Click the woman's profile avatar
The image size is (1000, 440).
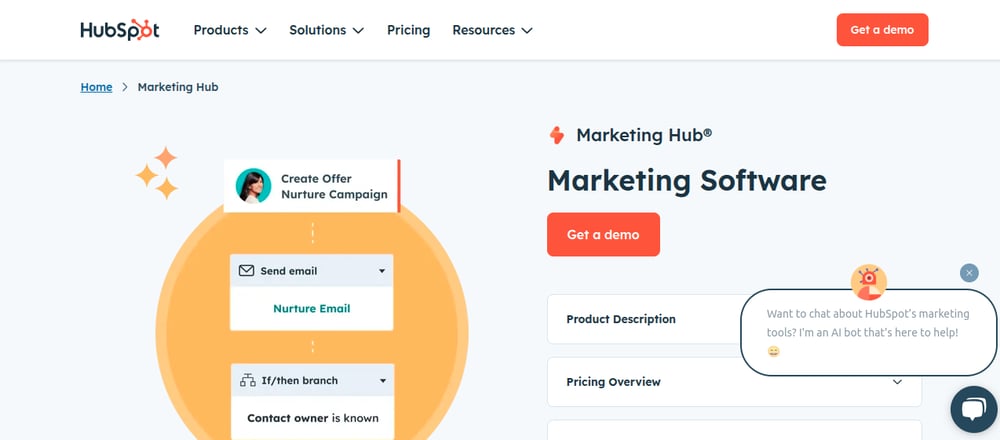click(253, 186)
